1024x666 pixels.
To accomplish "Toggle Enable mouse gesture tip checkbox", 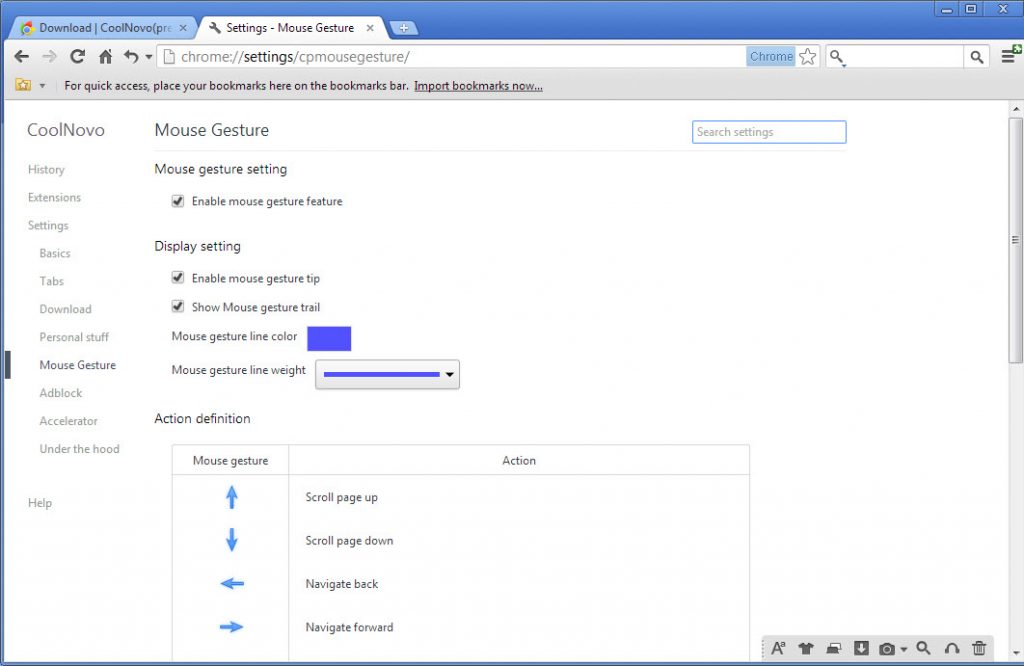I will click(x=178, y=278).
